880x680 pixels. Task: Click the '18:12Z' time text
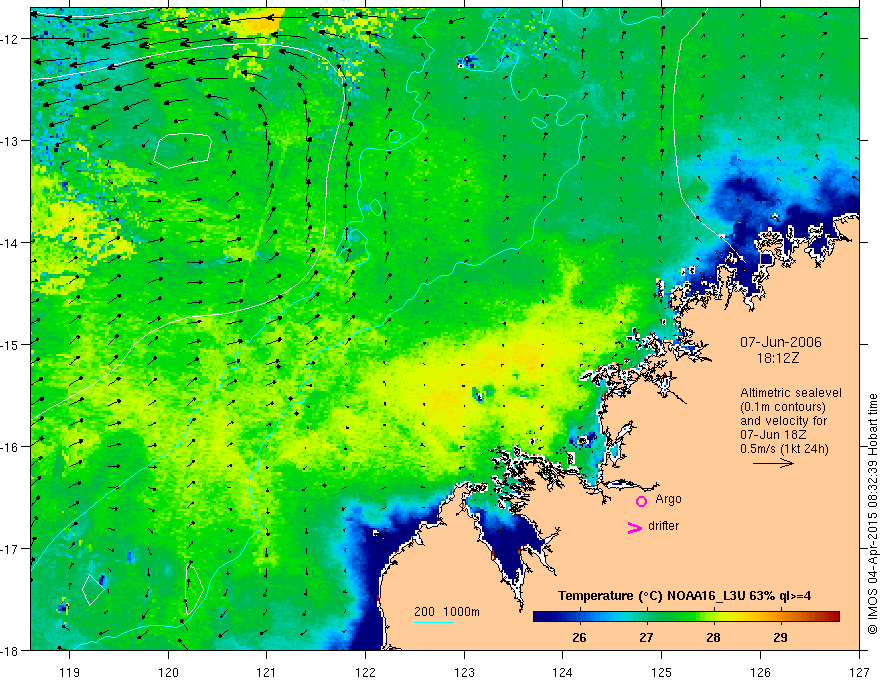coord(777,358)
